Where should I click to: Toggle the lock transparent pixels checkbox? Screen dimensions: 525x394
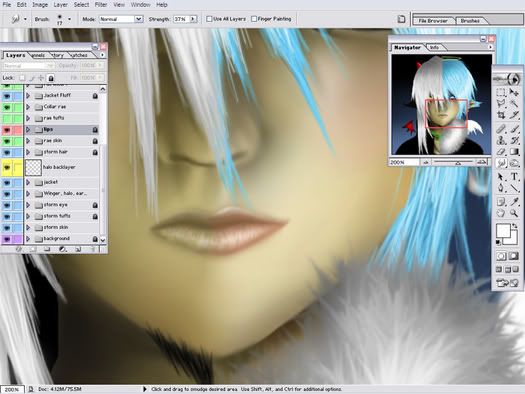pyautogui.click(x=22, y=78)
